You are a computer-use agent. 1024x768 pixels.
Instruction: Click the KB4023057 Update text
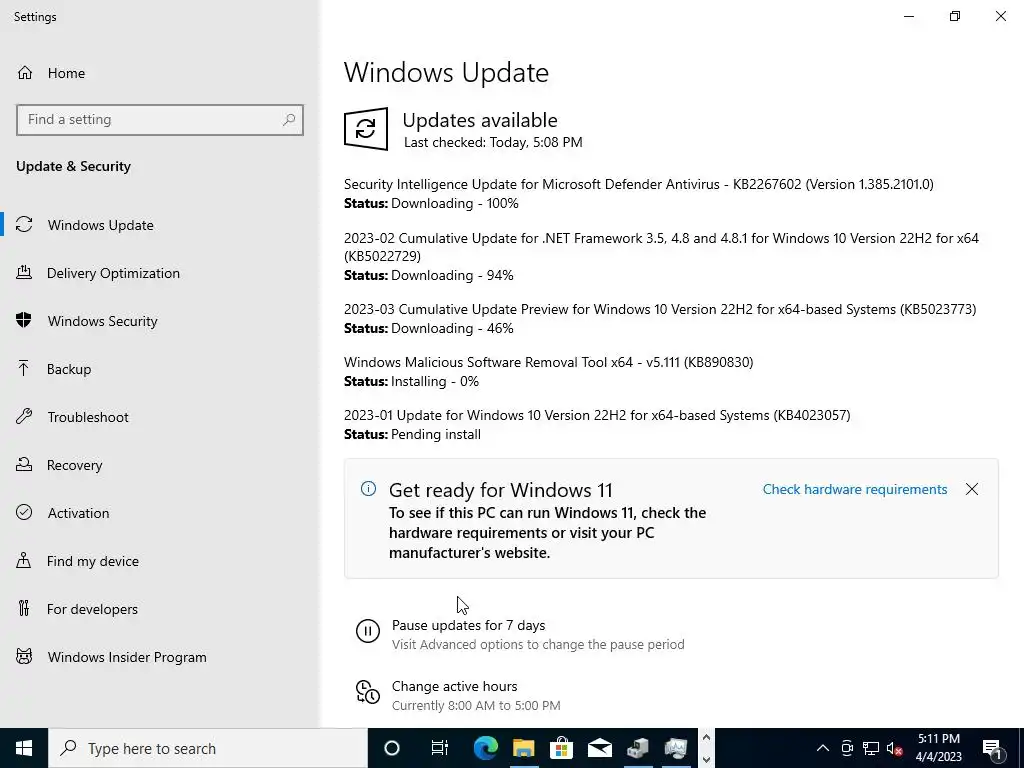597,415
